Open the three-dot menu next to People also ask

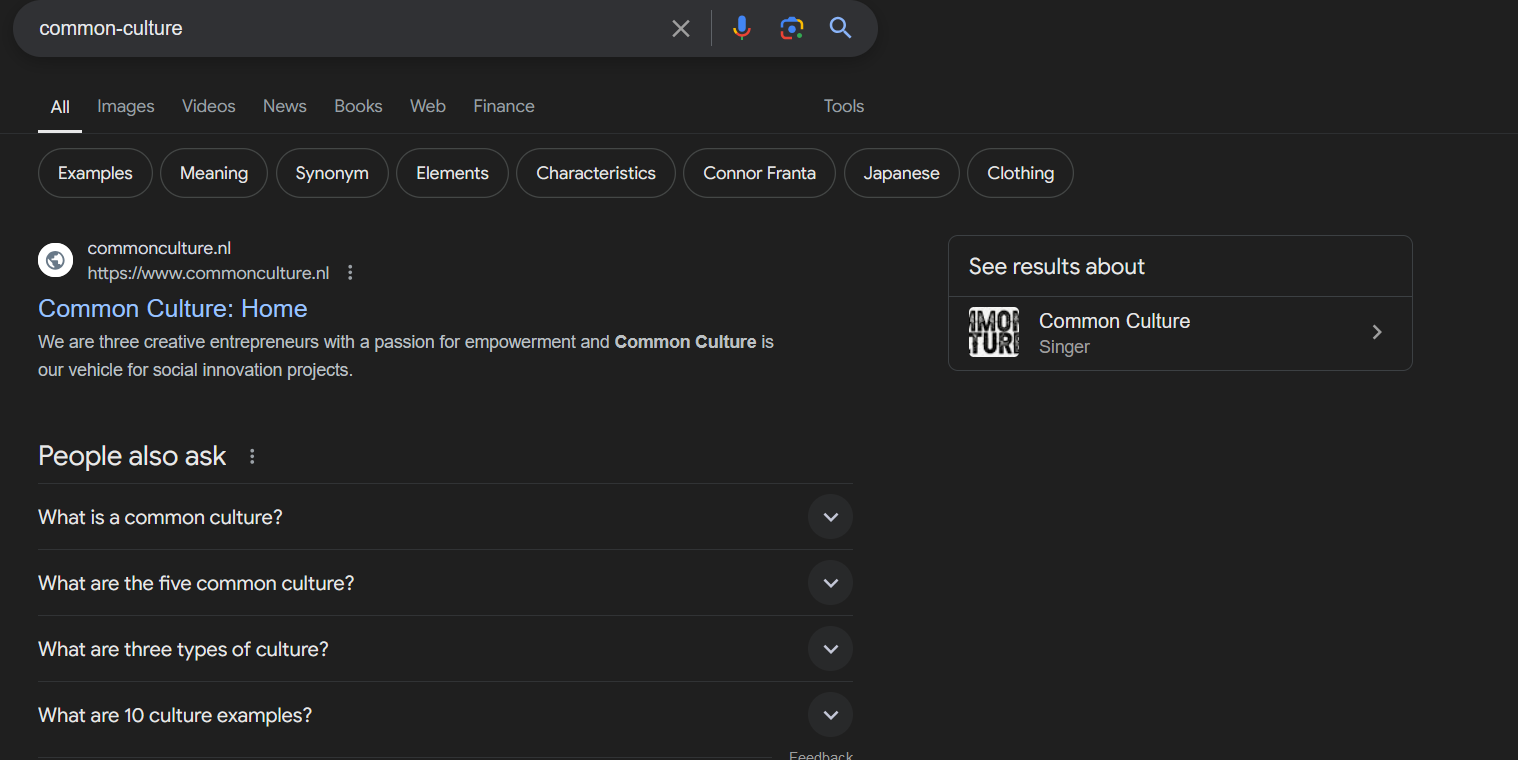(x=252, y=456)
